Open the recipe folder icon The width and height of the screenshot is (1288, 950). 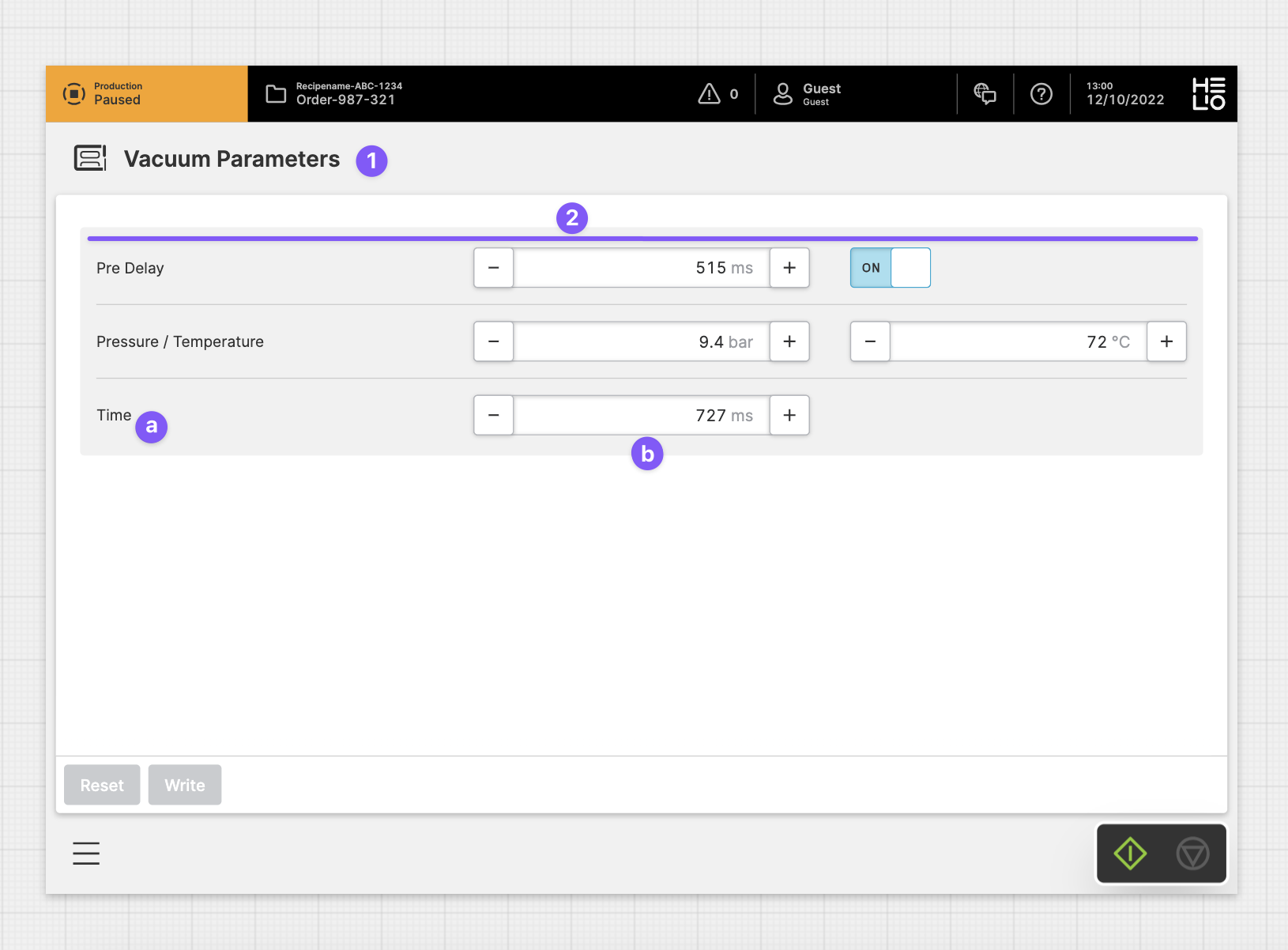point(276,93)
